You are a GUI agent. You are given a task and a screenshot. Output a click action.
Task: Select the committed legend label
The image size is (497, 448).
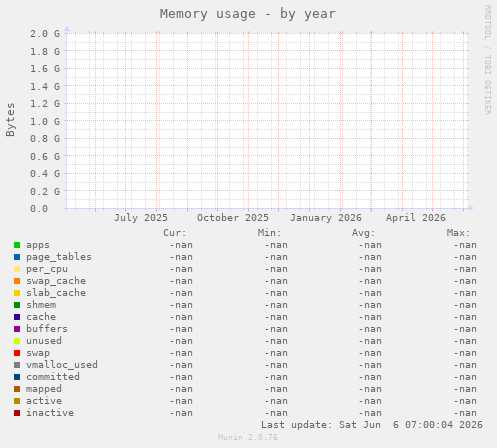click(53, 377)
